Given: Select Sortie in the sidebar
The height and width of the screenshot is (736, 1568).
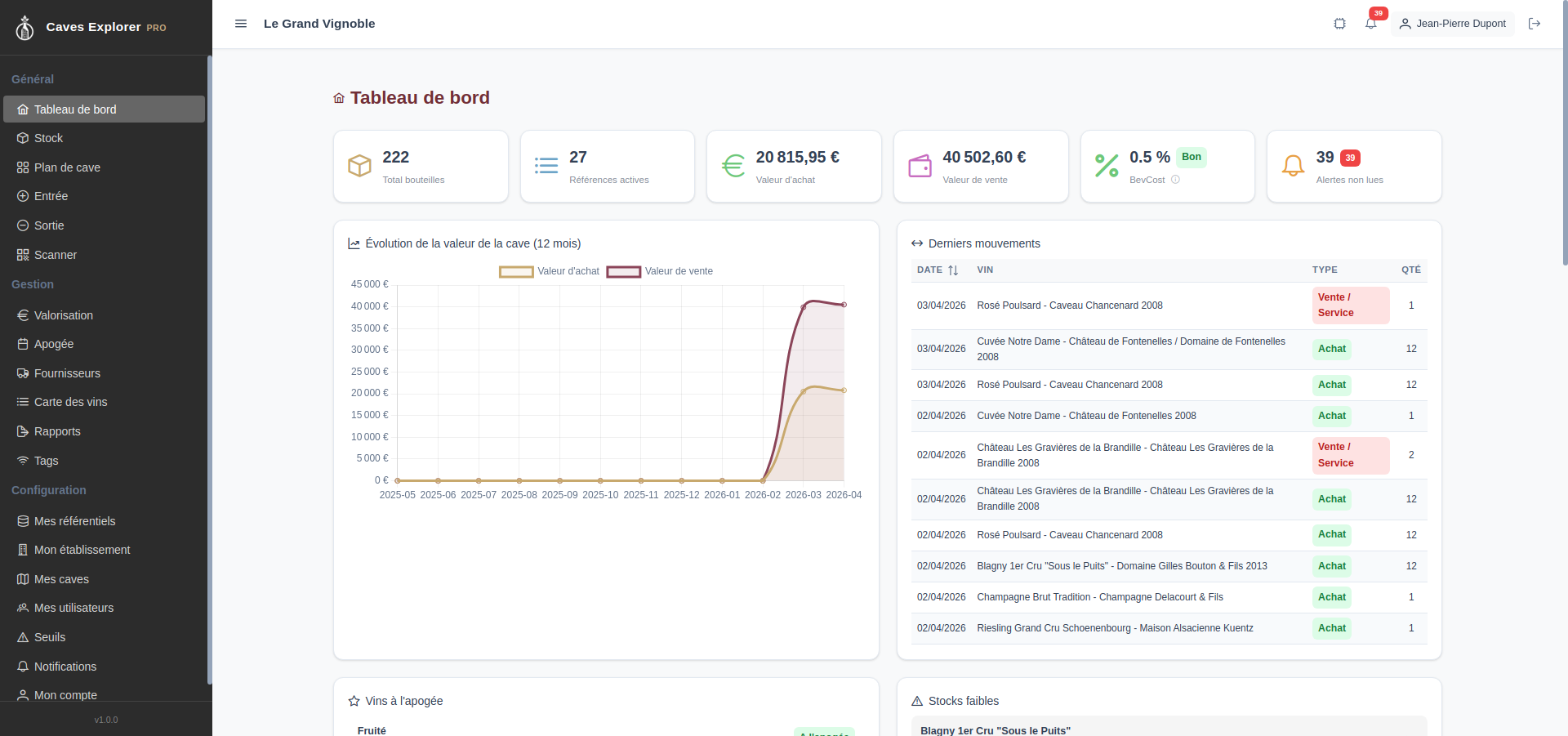Looking at the screenshot, I should [x=104, y=225].
